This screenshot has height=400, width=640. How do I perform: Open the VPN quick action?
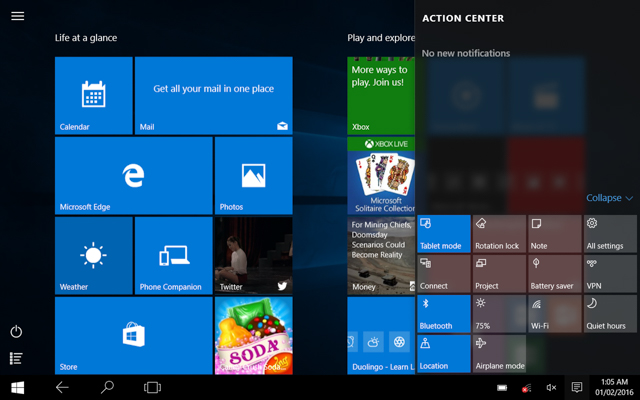(610, 274)
